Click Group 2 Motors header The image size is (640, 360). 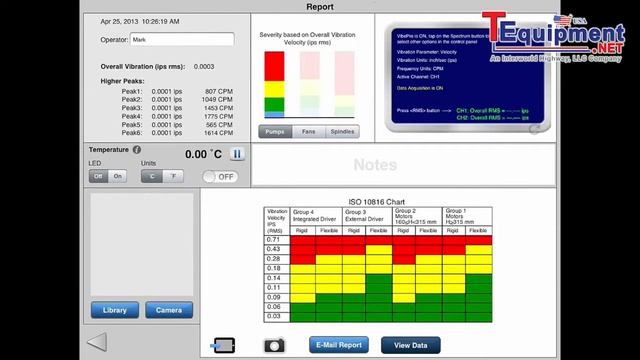[417, 216]
